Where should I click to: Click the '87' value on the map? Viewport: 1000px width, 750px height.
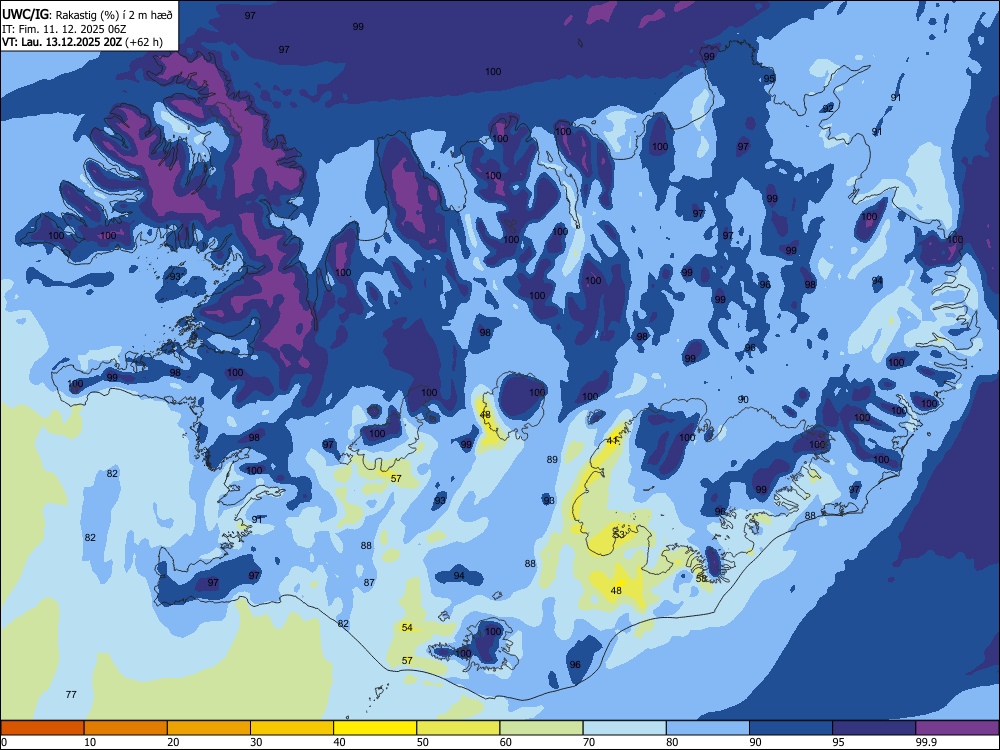369,583
